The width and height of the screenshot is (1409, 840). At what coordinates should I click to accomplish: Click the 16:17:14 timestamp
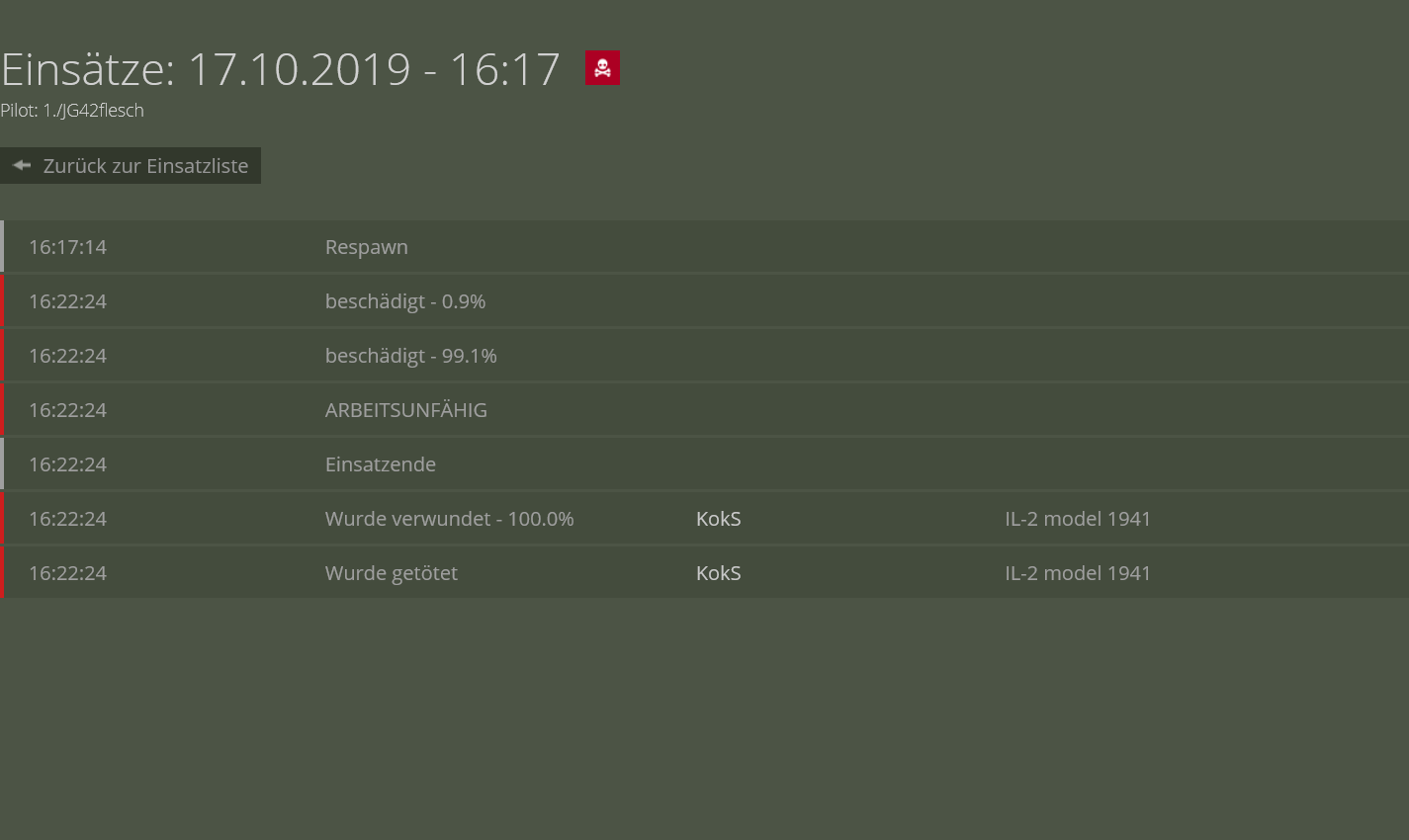pyautogui.click(x=67, y=247)
